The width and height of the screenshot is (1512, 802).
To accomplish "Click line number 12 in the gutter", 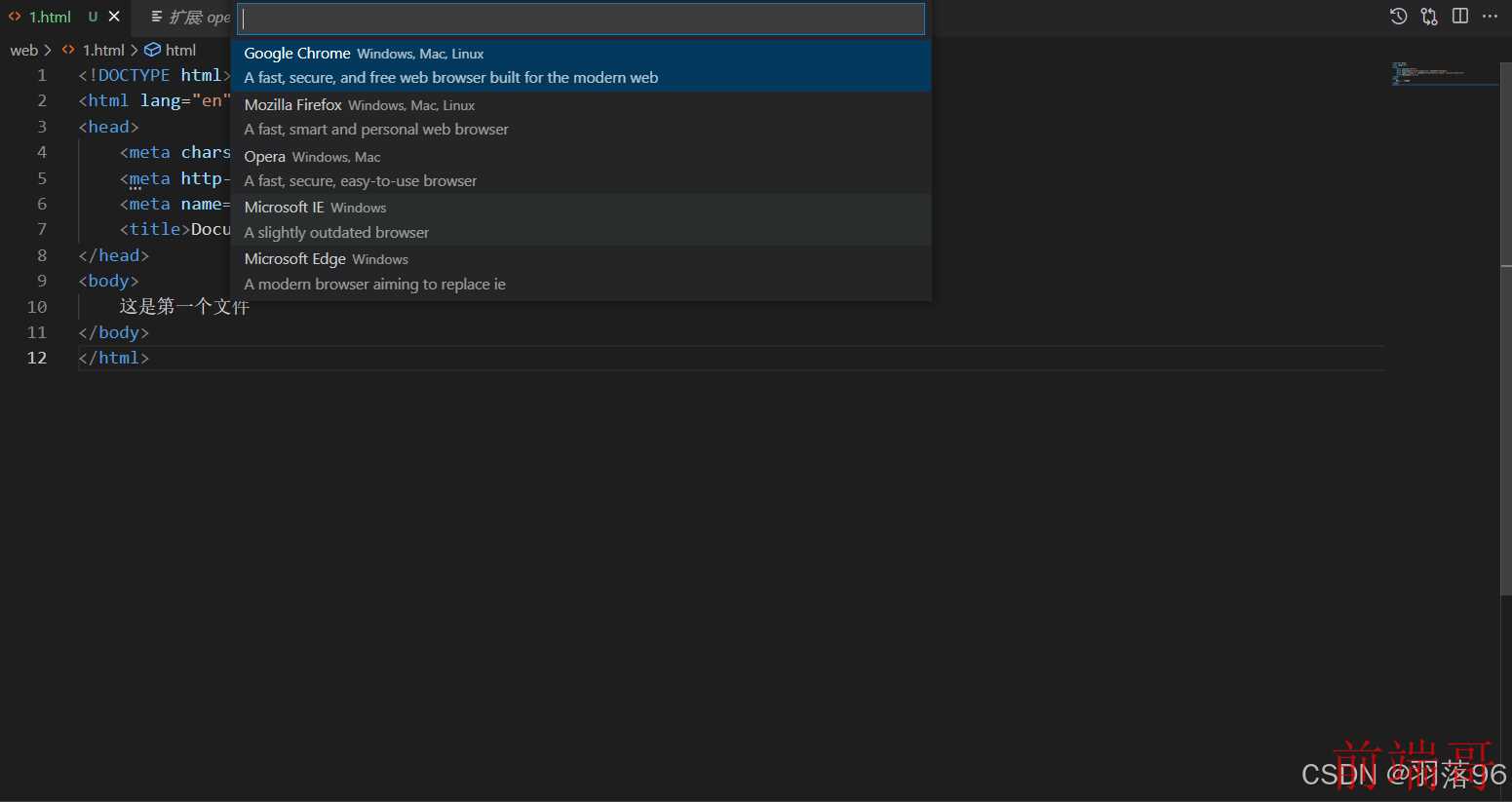I will coord(37,358).
